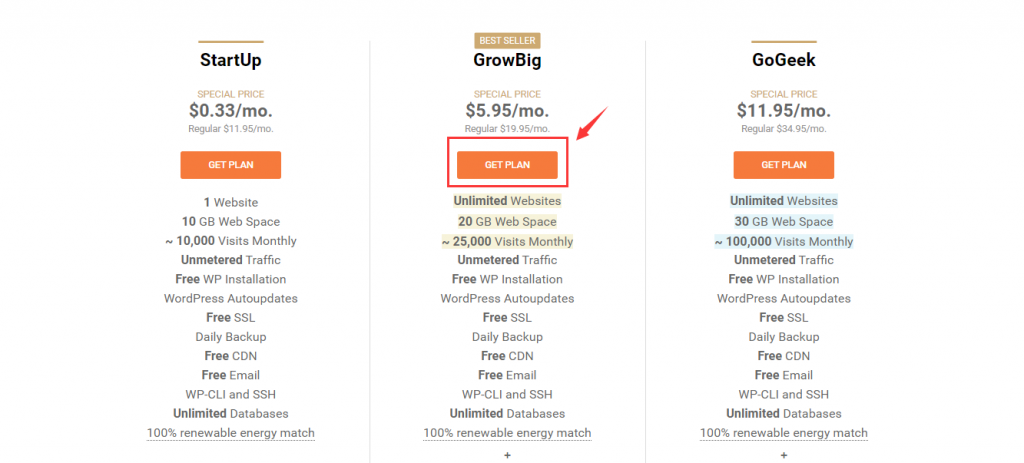Expand the plus sign below GrowBig features

point(507,455)
